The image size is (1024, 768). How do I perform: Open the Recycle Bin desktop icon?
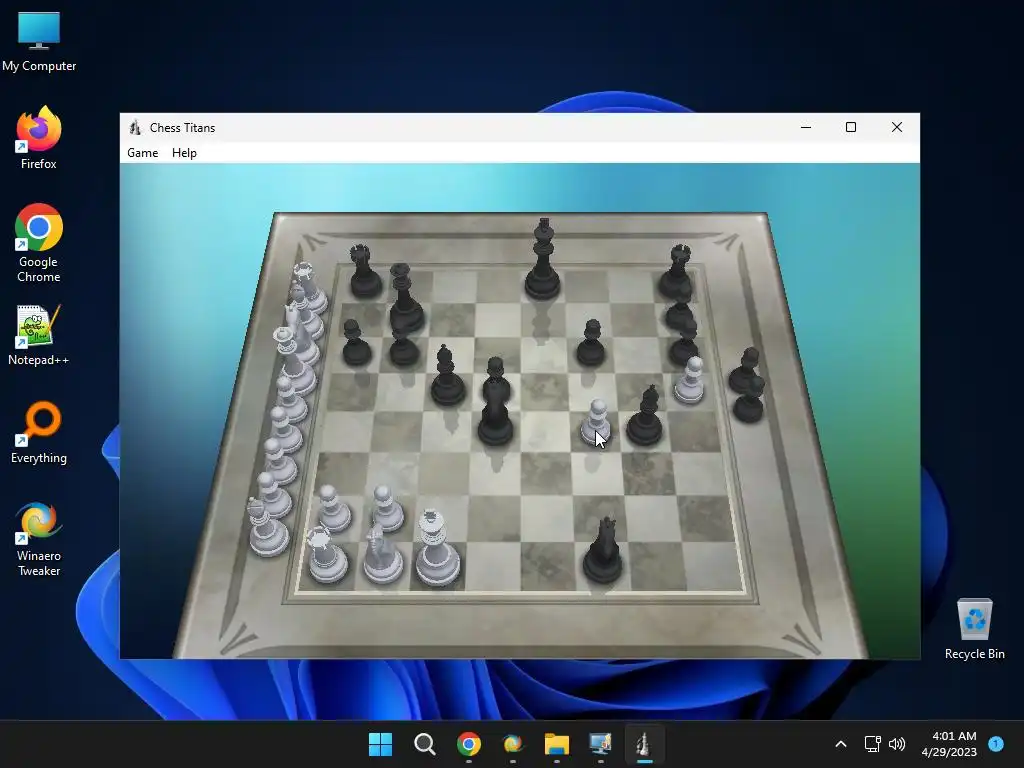coord(974,629)
